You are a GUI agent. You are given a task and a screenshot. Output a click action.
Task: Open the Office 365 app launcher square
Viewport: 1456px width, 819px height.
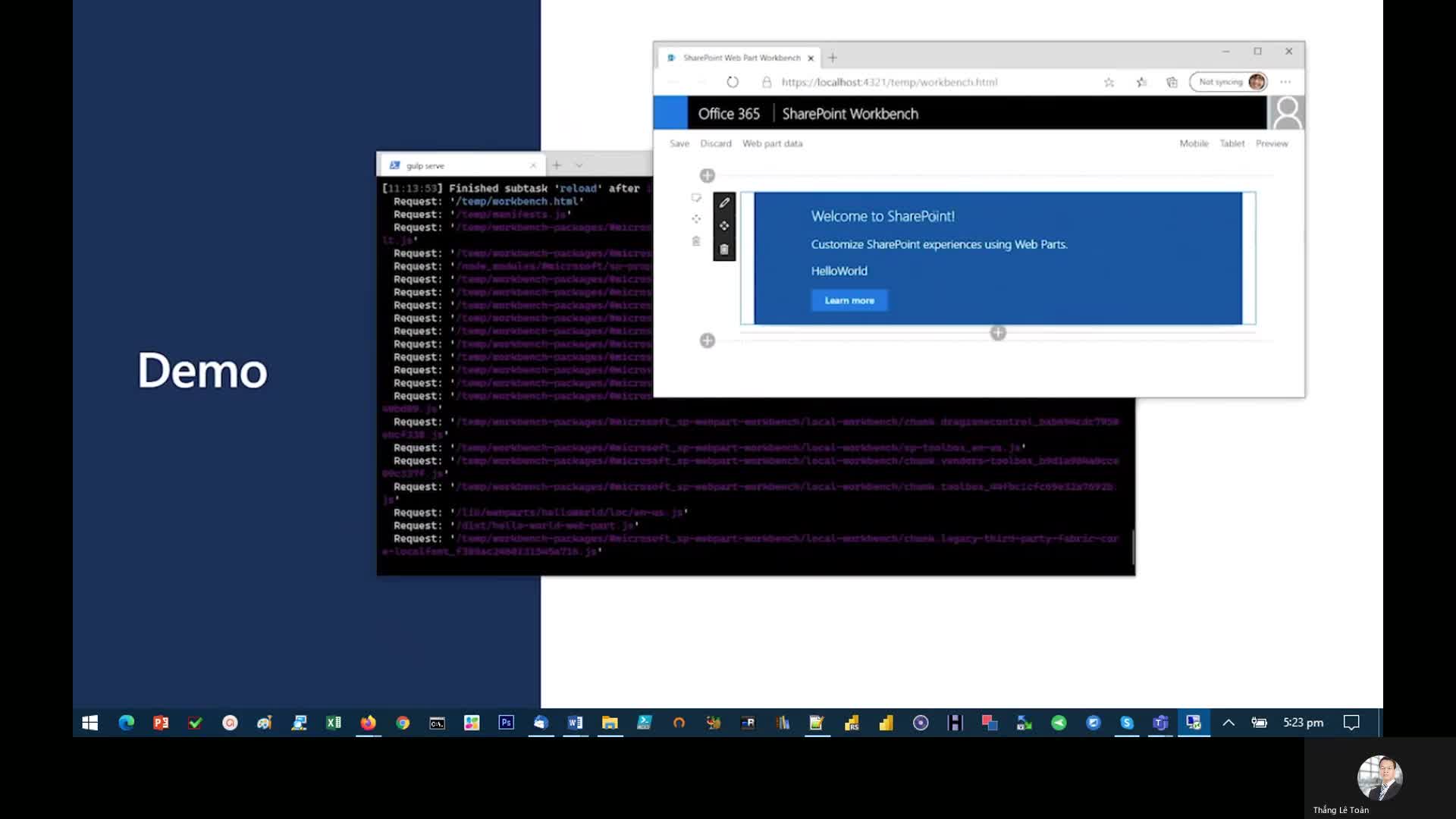pos(670,113)
